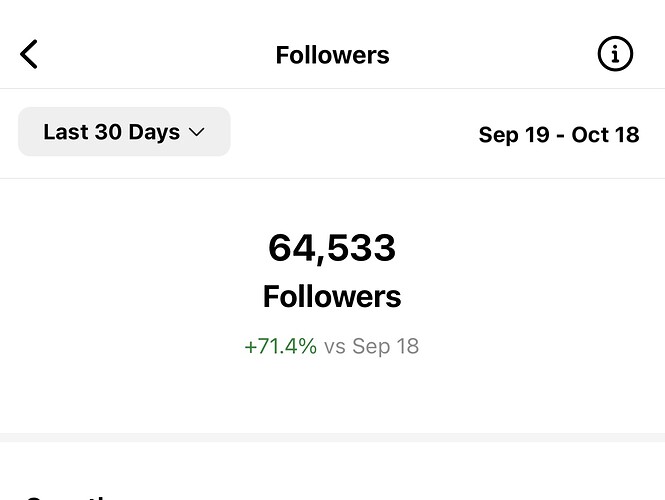
Task: Click the Oct 18 end date
Action: point(605,134)
